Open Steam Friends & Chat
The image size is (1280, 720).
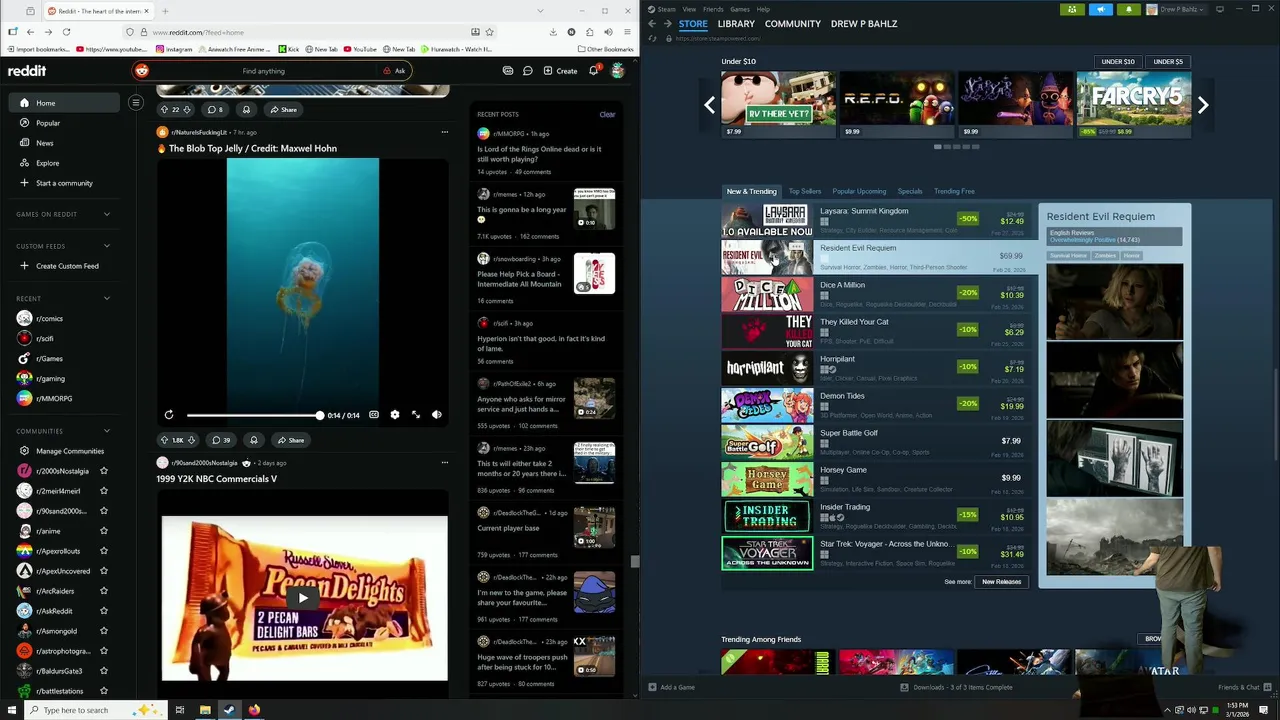1244,687
